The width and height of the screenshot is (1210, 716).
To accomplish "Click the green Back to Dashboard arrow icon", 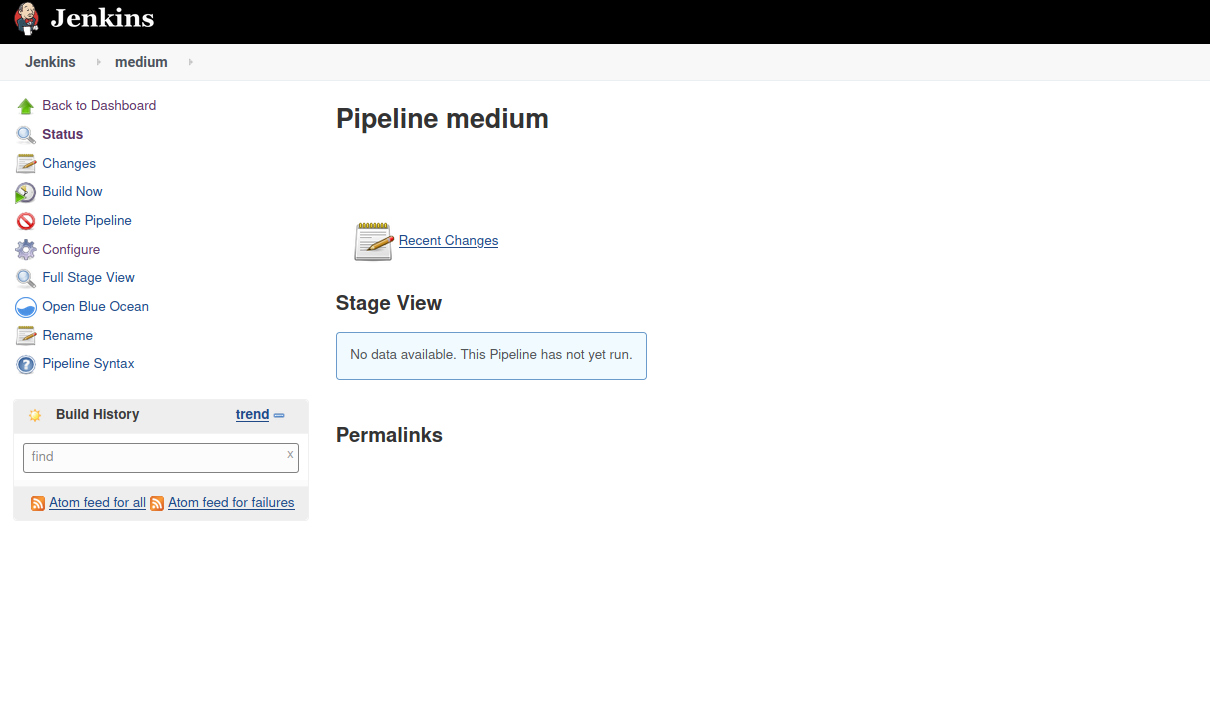I will click(x=26, y=106).
